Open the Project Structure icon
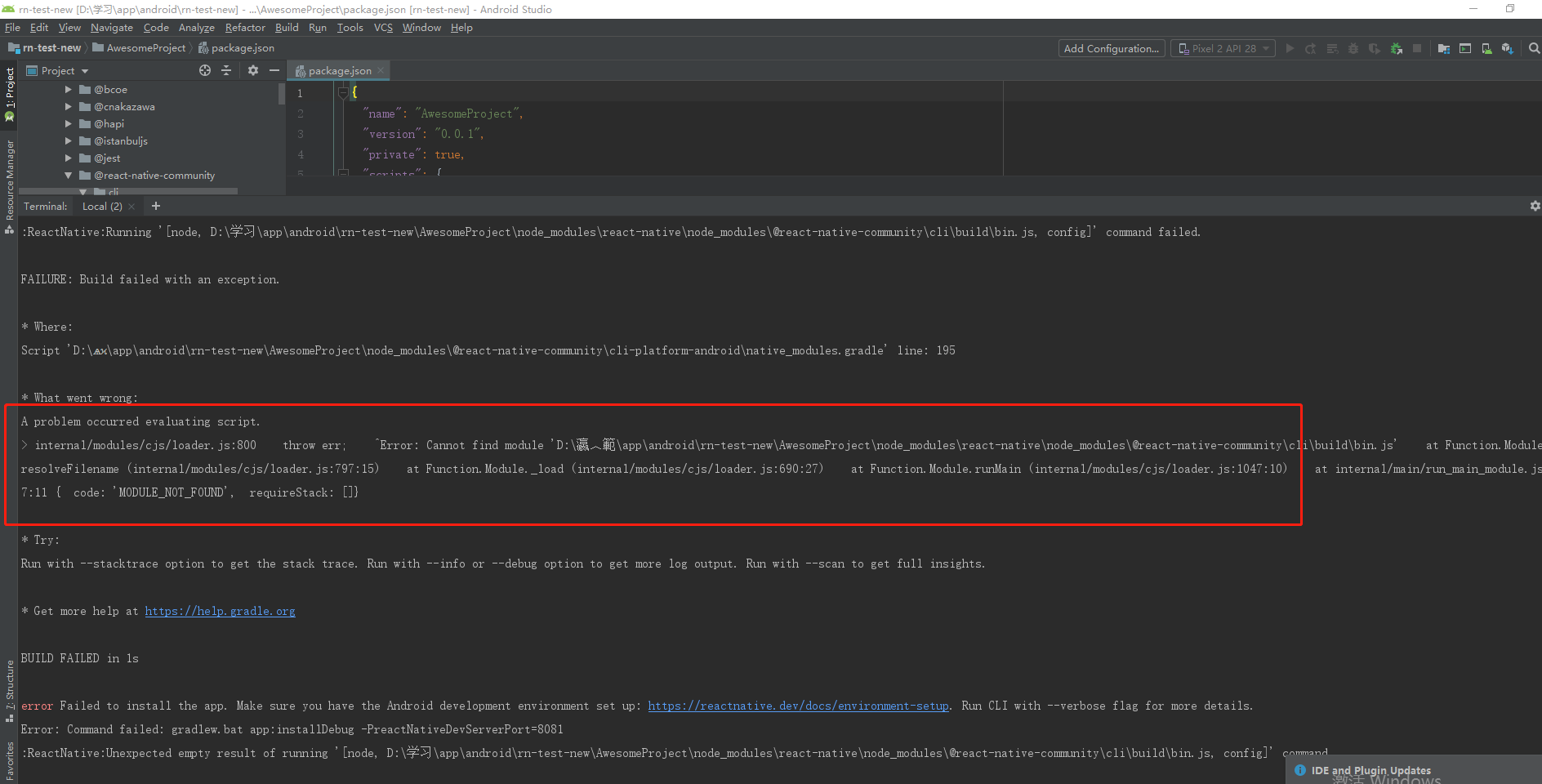The height and width of the screenshot is (784, 1542). (x=1444, y=48)
